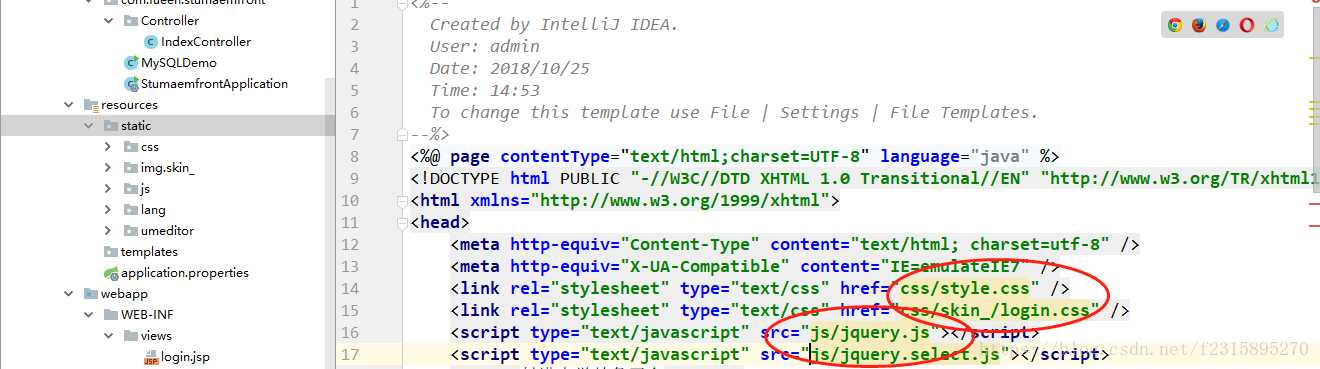Collapse the webapp folder node

point(68,294)
